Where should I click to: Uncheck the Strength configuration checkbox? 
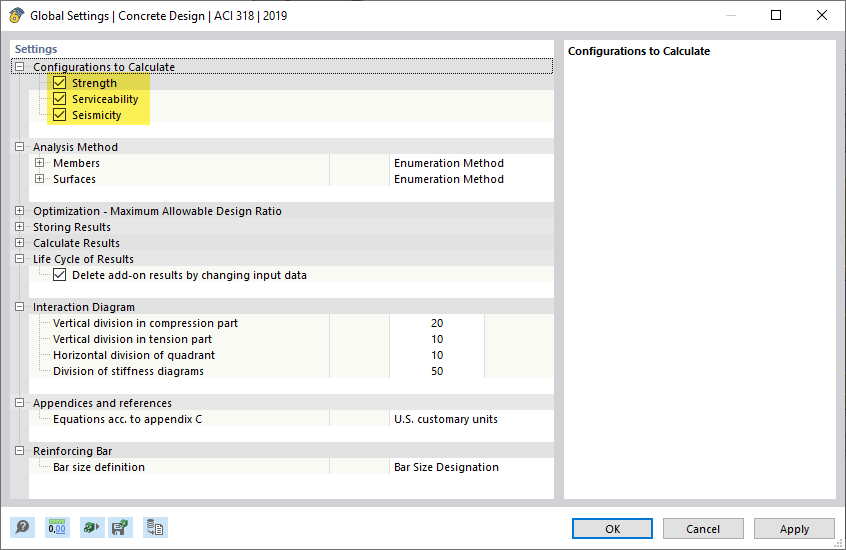tap(60, 83)
